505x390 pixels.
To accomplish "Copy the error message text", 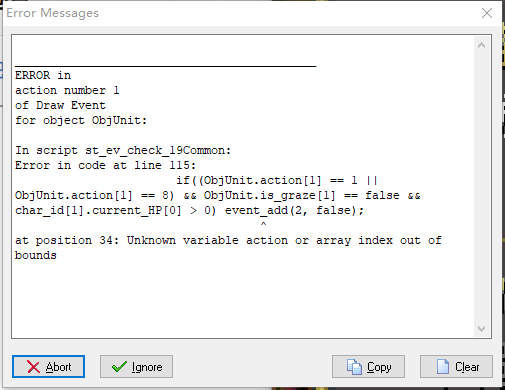I will point(368,367).
